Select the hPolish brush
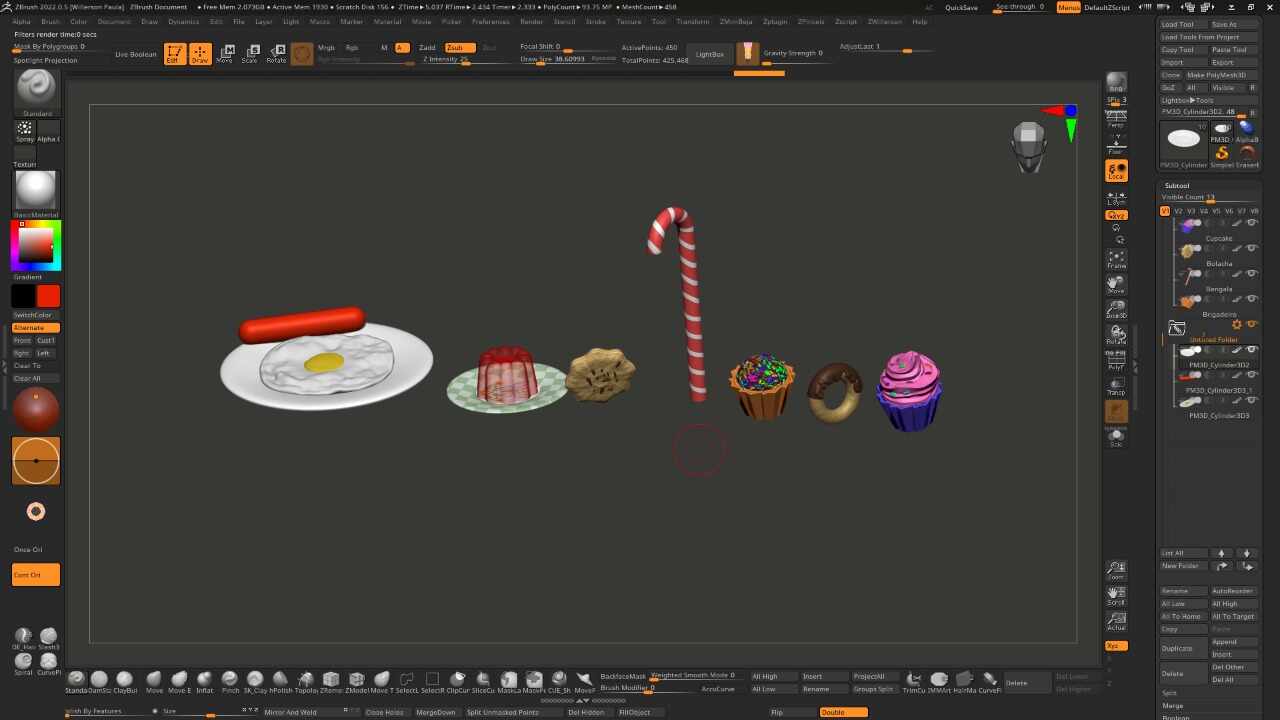Image resolution: width=1280 pixels, height=720 pixels. pyautogui.click(x=281, y=682)
